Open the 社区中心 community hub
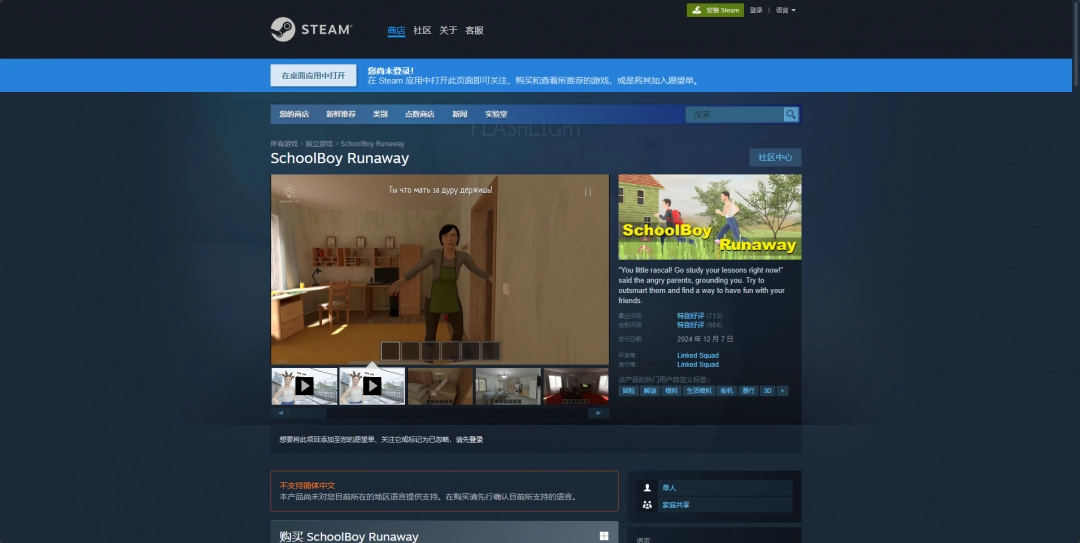 click(775, 157)
